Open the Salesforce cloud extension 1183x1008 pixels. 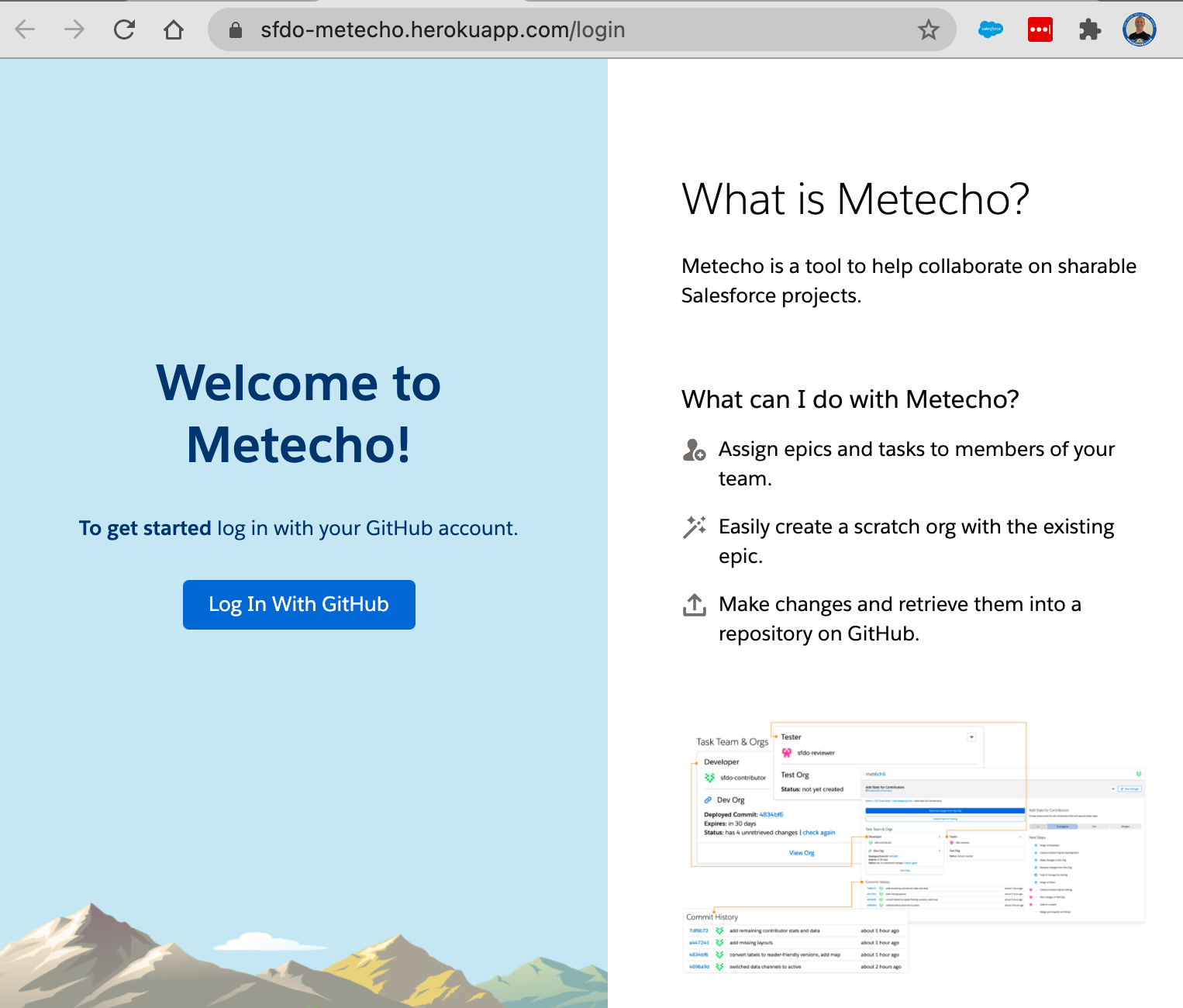(x=991, y=29)
